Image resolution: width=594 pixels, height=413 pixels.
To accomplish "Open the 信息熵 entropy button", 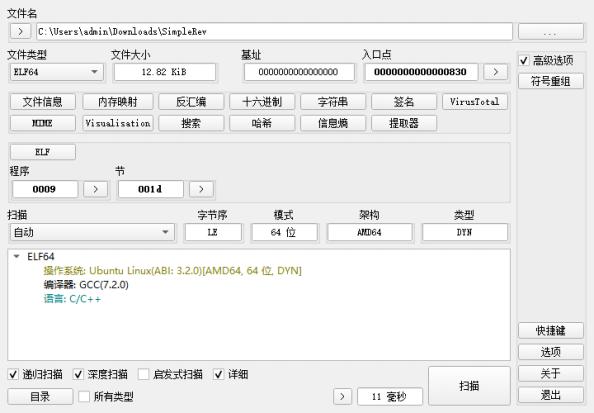I will tap(333, 123).
